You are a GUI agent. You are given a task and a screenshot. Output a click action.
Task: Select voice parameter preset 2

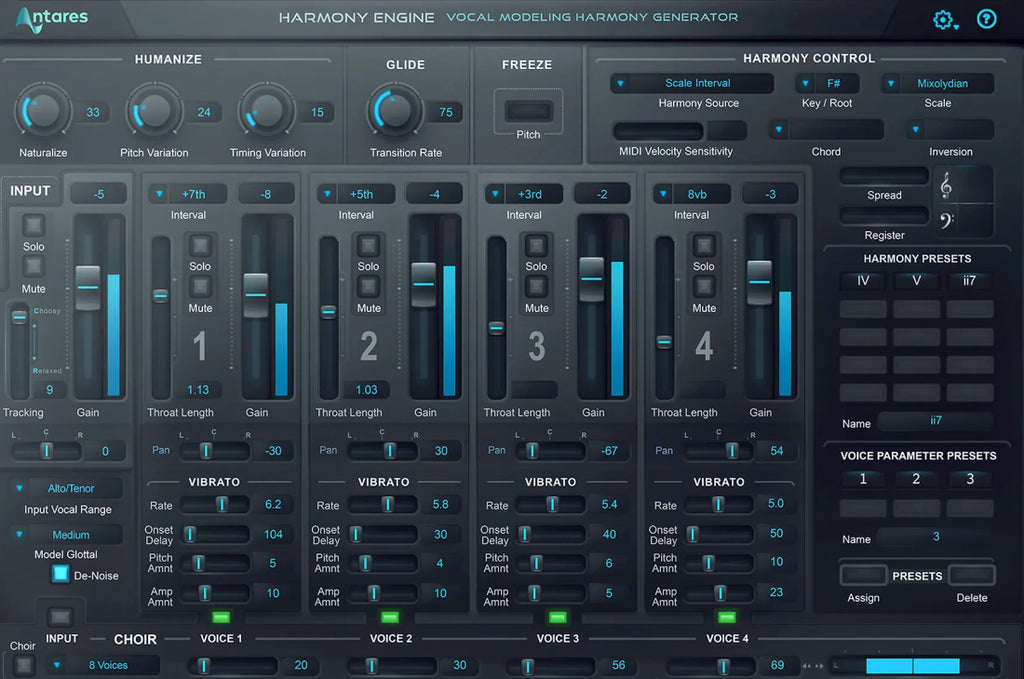coord(915,479)
